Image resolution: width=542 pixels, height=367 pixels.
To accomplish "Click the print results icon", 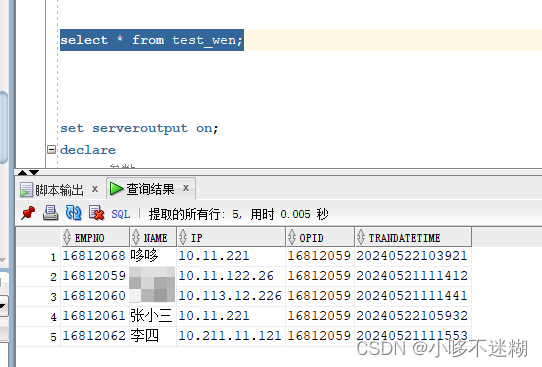I will (x=50, y=213).
